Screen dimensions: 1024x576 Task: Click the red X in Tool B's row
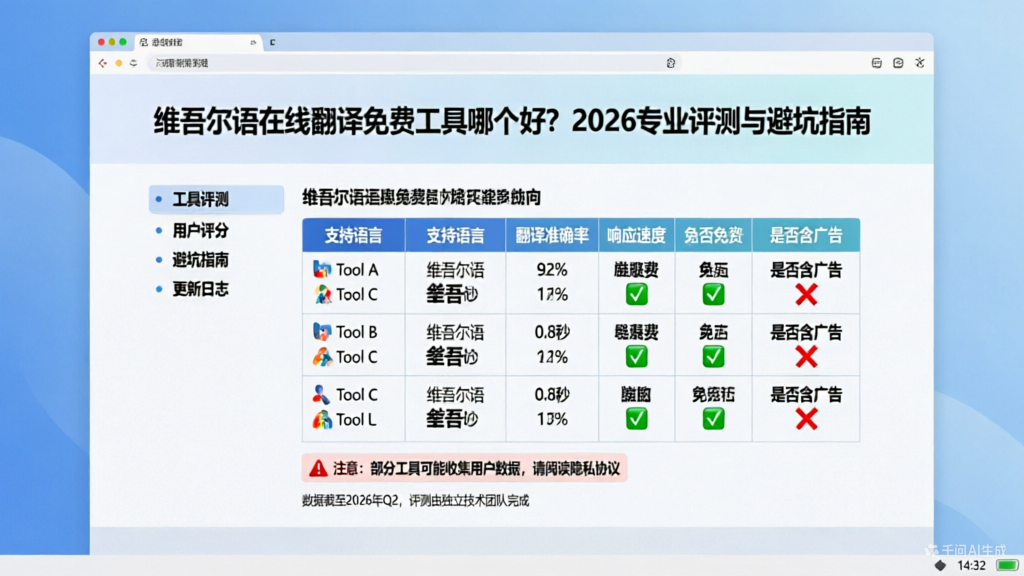tap(807, 357)
